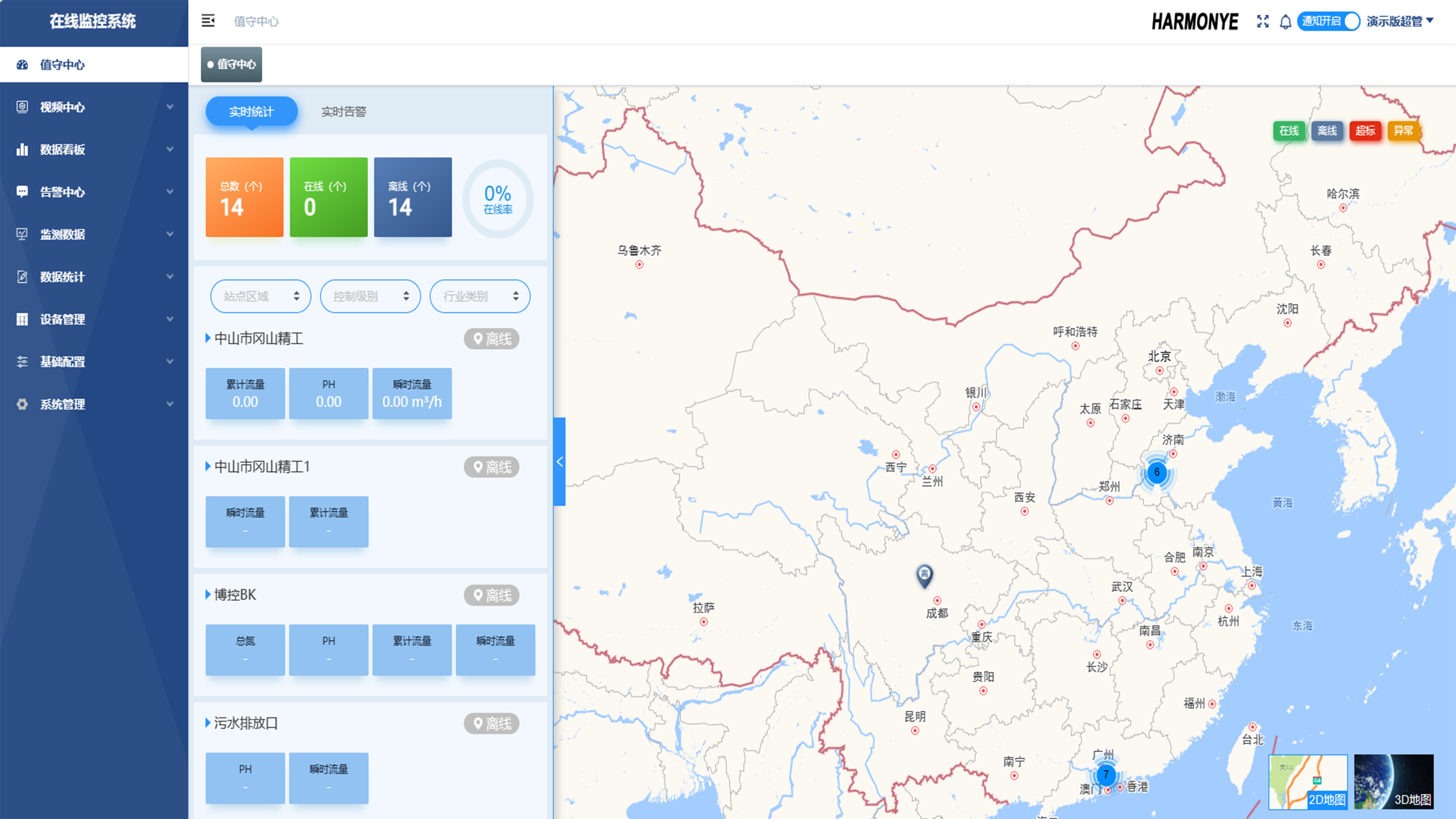Click the fullscreen expand icon
The width and height of the screenshot is (1456, 819).
coord(1263,22)
